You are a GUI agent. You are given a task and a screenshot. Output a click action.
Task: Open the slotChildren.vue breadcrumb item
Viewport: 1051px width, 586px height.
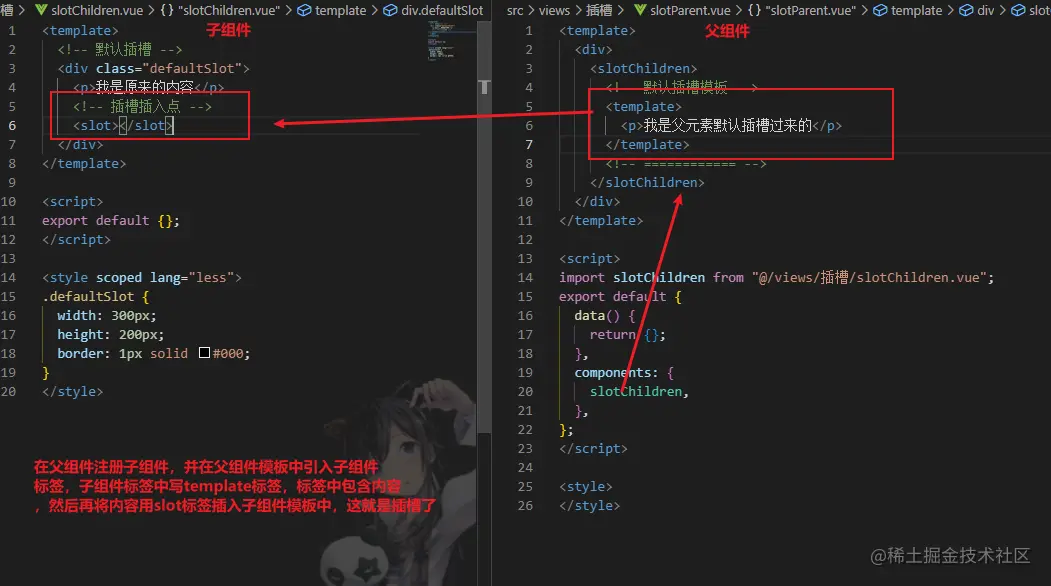pos(97,10)
